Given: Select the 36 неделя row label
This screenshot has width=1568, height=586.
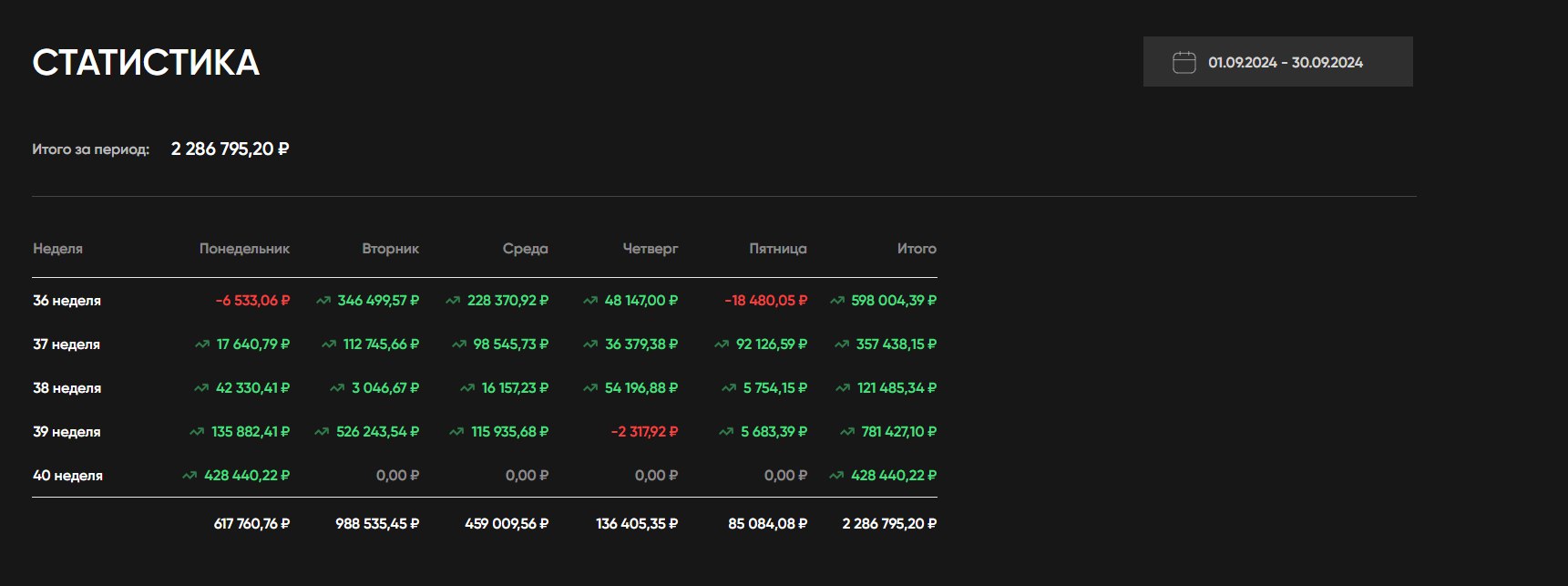Looking at the screenshot, I should pos(67,301).
